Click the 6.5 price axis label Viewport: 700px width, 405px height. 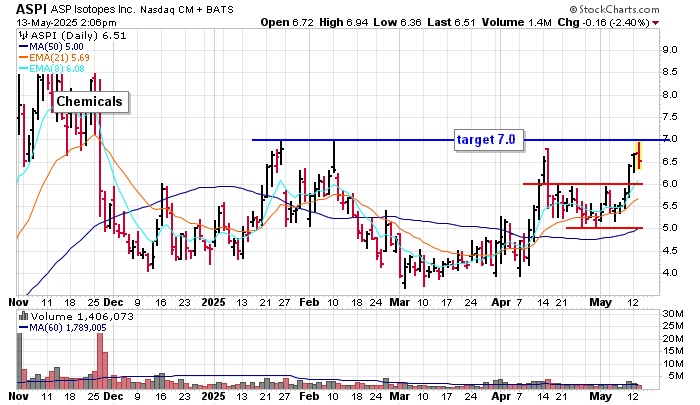(x=669, y=162)
